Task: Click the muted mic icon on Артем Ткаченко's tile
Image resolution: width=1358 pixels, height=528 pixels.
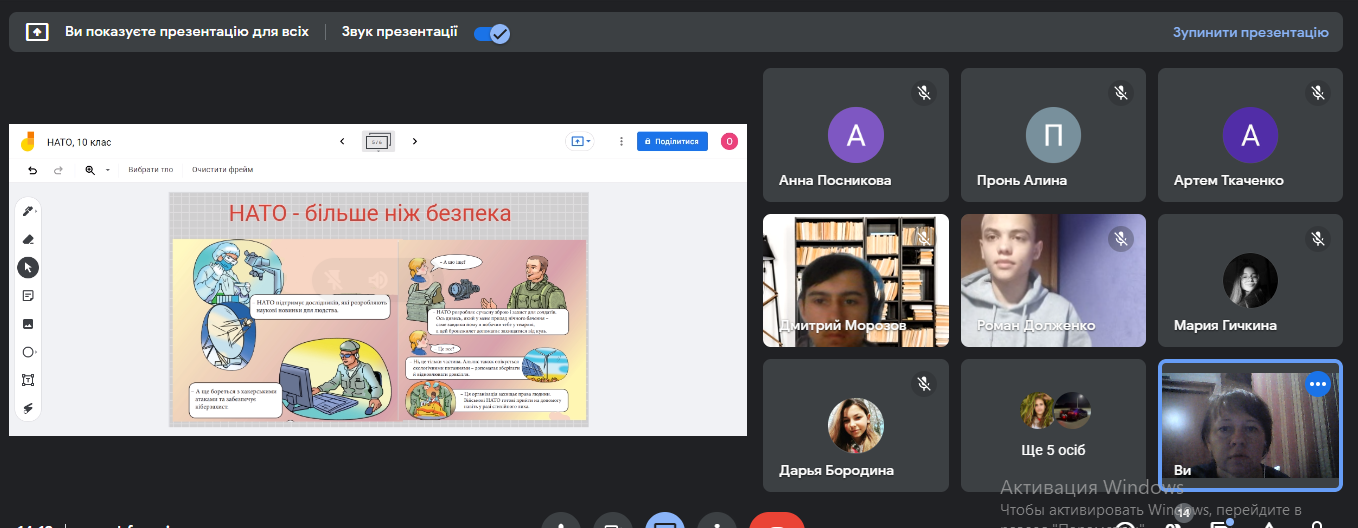Action: [x=1319, y=93]
